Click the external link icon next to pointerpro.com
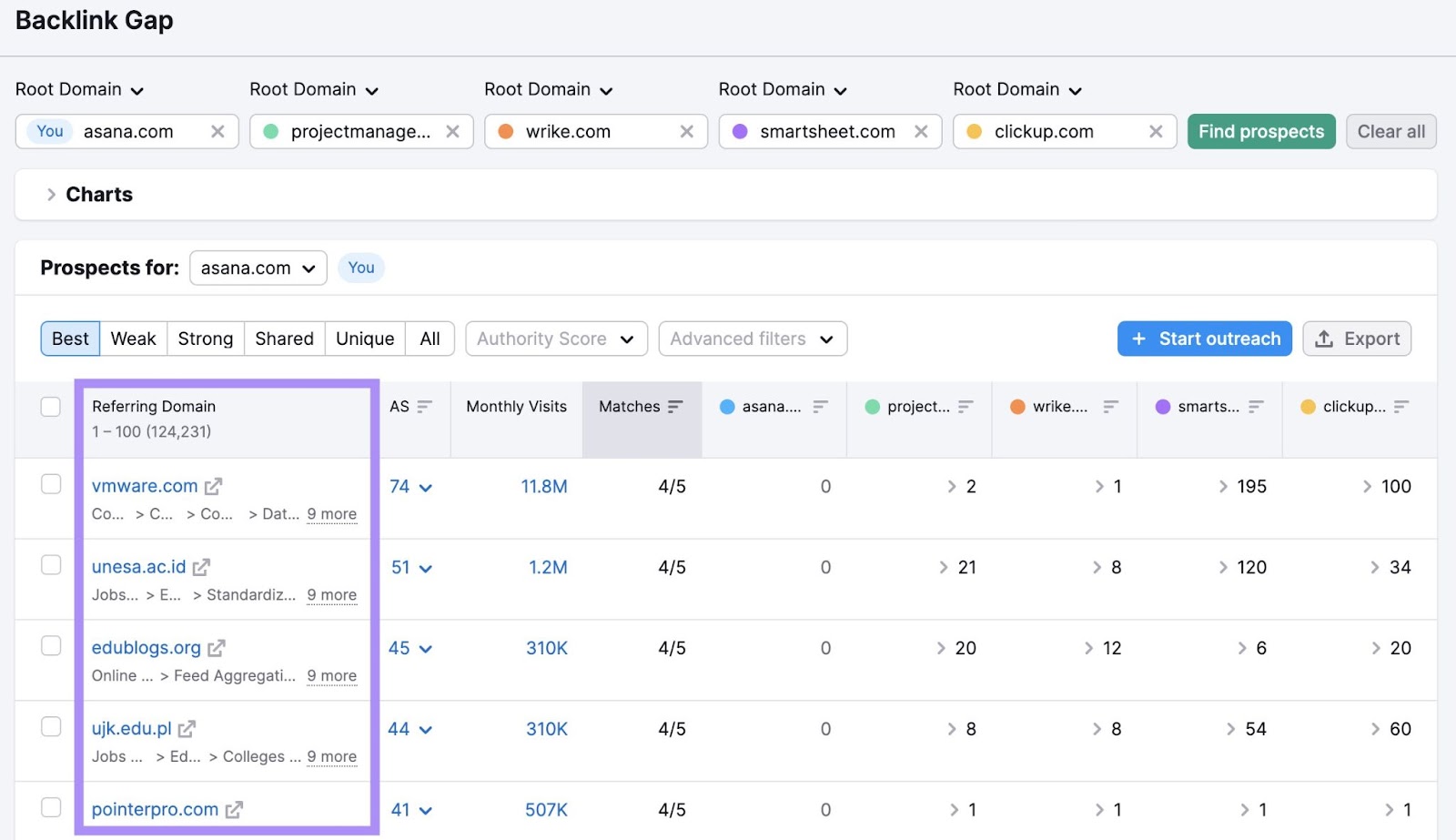The height and width of the screenshot is (840, 1456). pyautogui.click(x=235, y=809)
